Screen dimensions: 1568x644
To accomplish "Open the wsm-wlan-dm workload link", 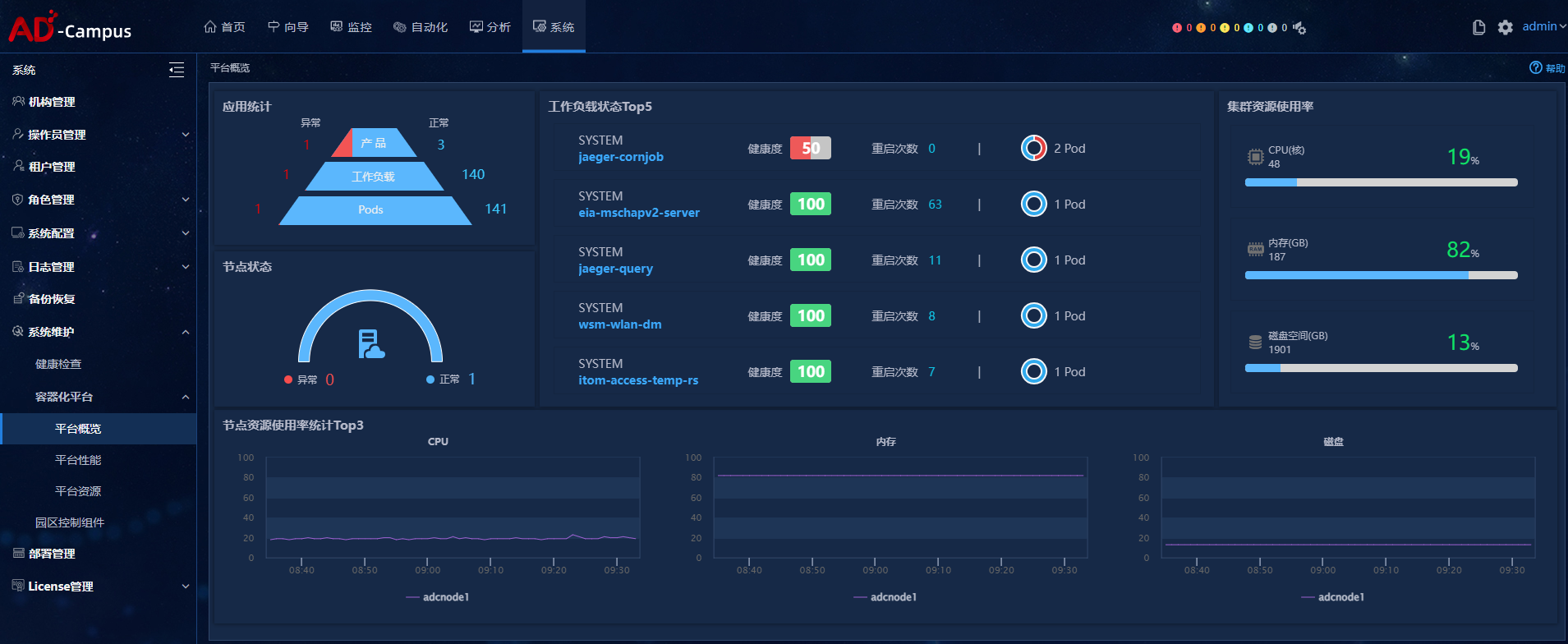I will 620,324.
